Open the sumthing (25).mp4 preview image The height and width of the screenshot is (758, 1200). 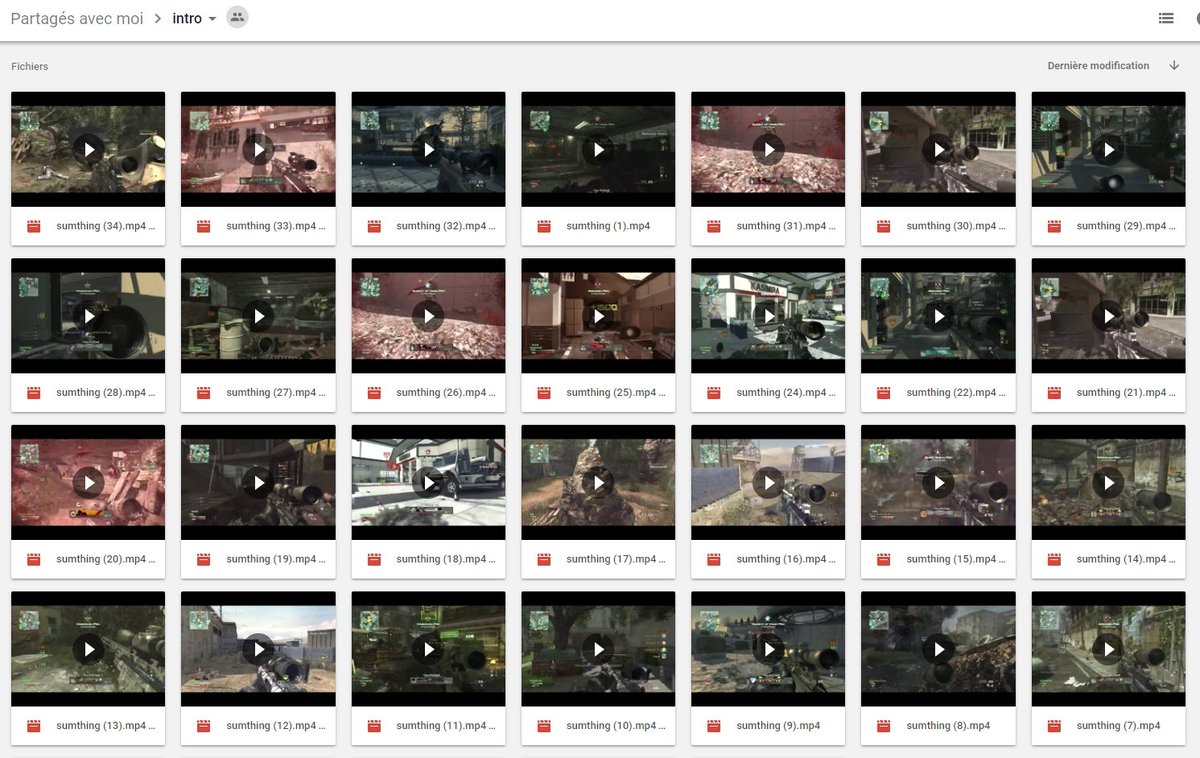pyautogui.click(x=598, y=316)
